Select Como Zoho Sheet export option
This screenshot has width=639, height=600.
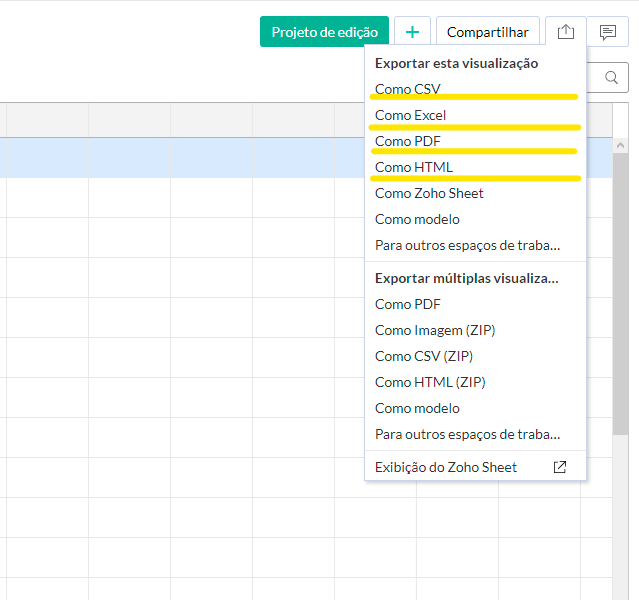tap(475, 193)
